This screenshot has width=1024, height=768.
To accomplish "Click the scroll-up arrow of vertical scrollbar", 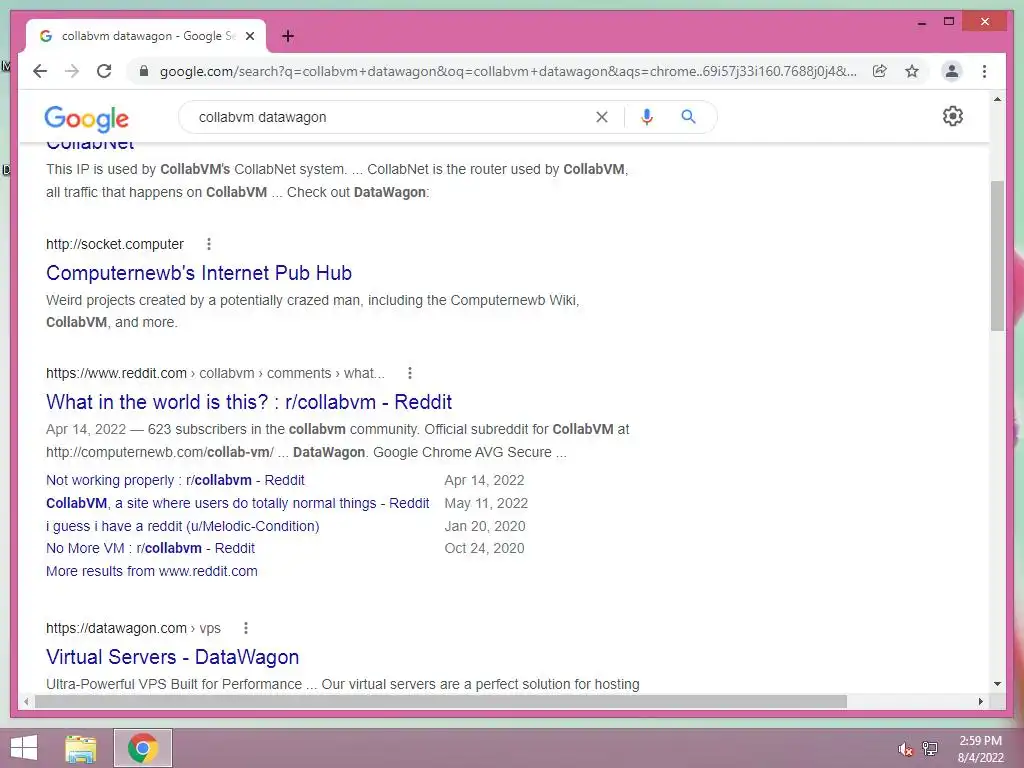I will tap(997, 99).
